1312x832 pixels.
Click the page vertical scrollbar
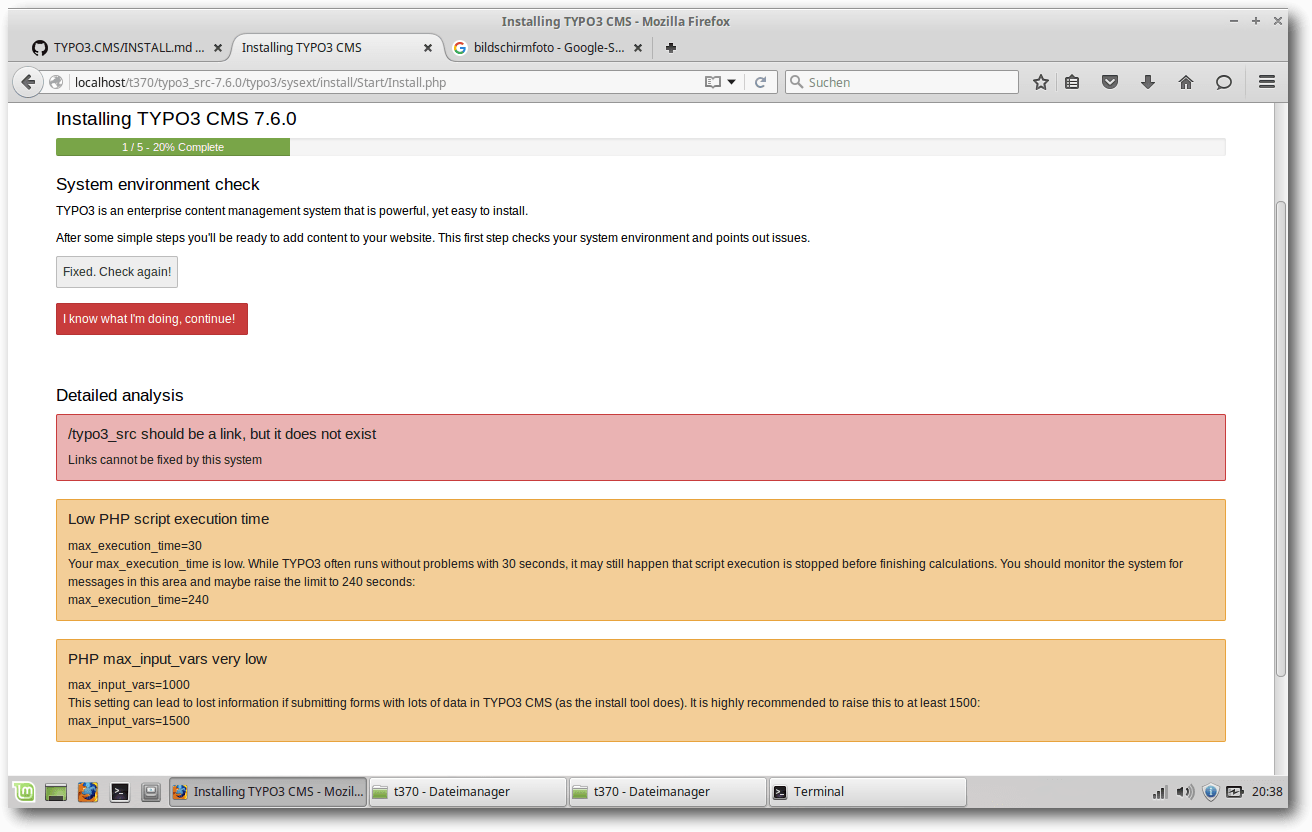click(1281, 438)
